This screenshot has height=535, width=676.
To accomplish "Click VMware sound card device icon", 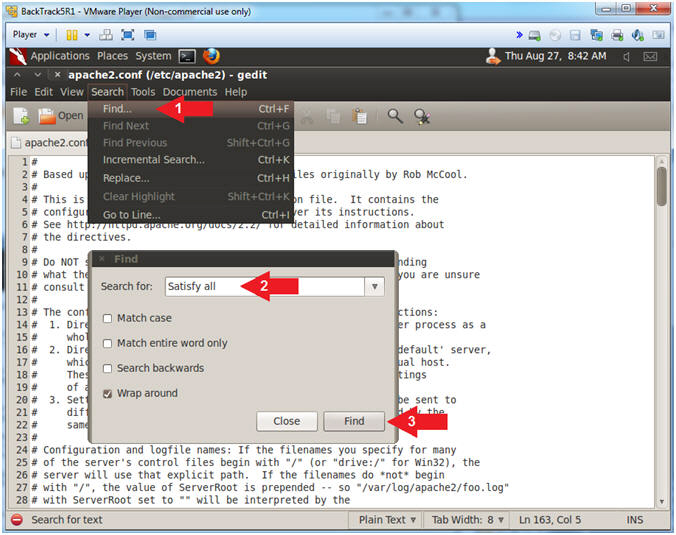I will tap(638, 35).
